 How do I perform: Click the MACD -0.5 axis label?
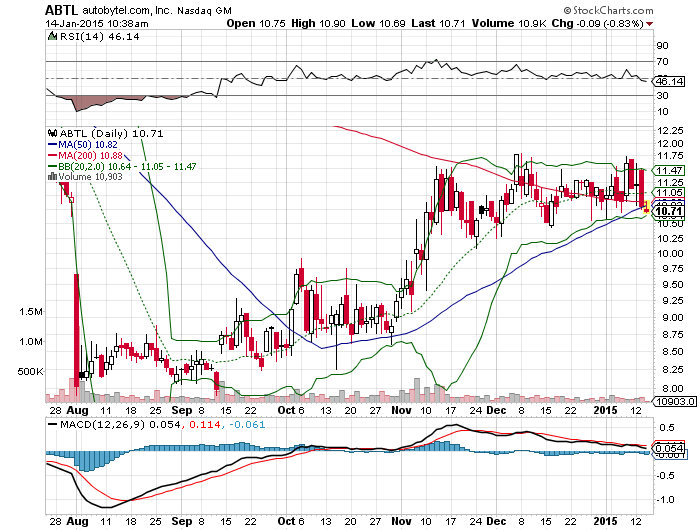[665, 476]
